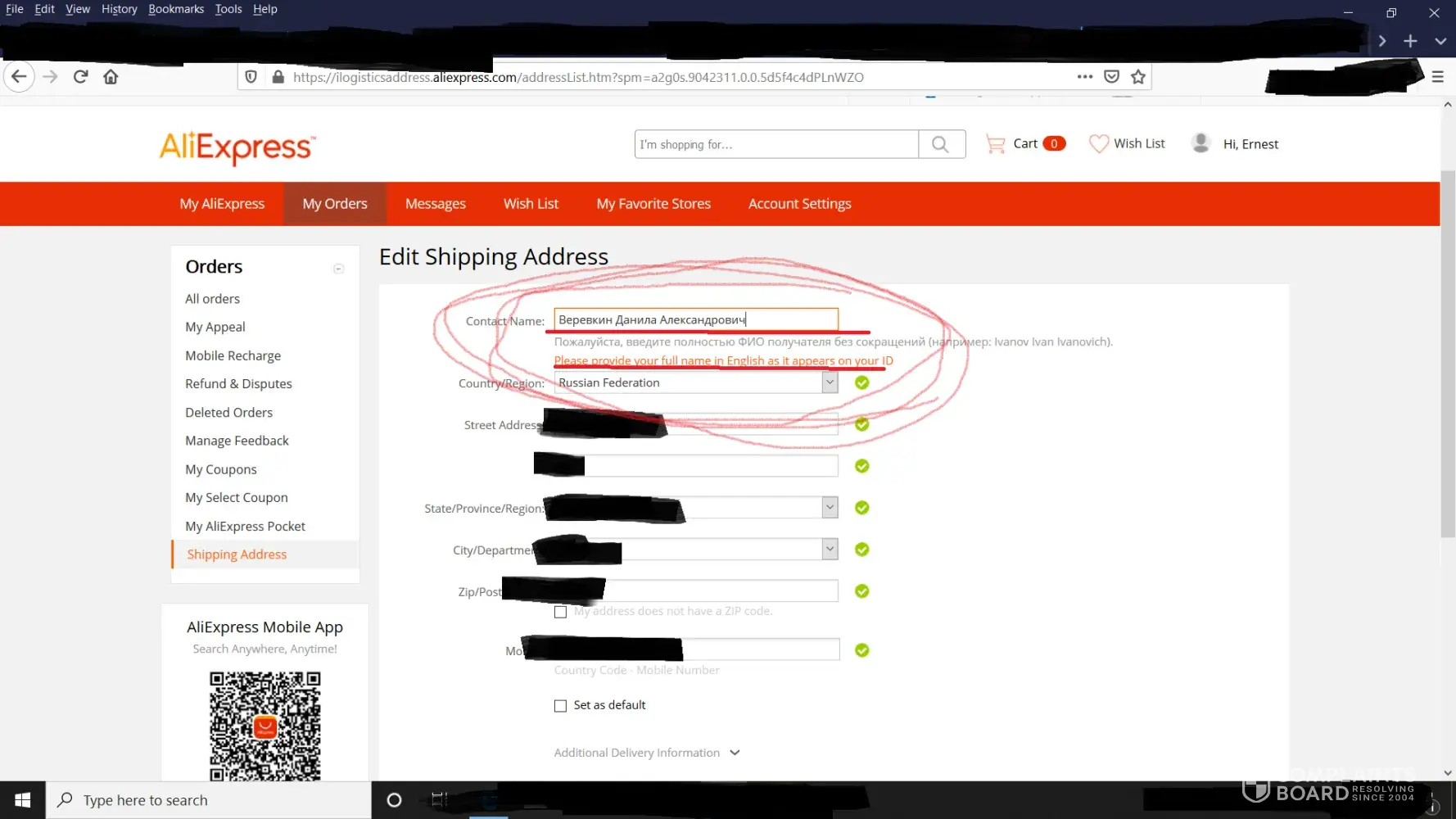Collapse the Orders sidebar section
This screenshot has width=1456, height=819.
(x=338, y=269)
